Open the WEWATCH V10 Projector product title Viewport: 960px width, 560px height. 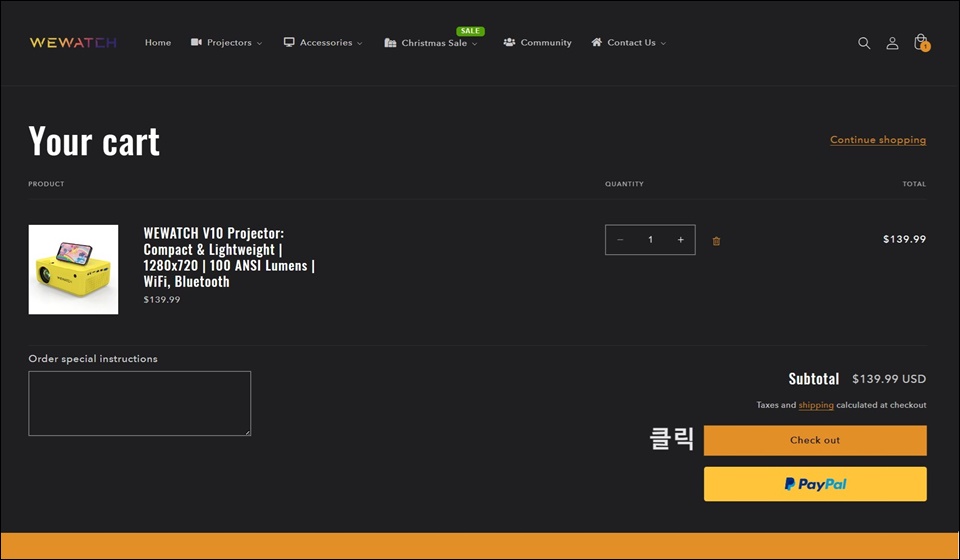tap(229, 257)
